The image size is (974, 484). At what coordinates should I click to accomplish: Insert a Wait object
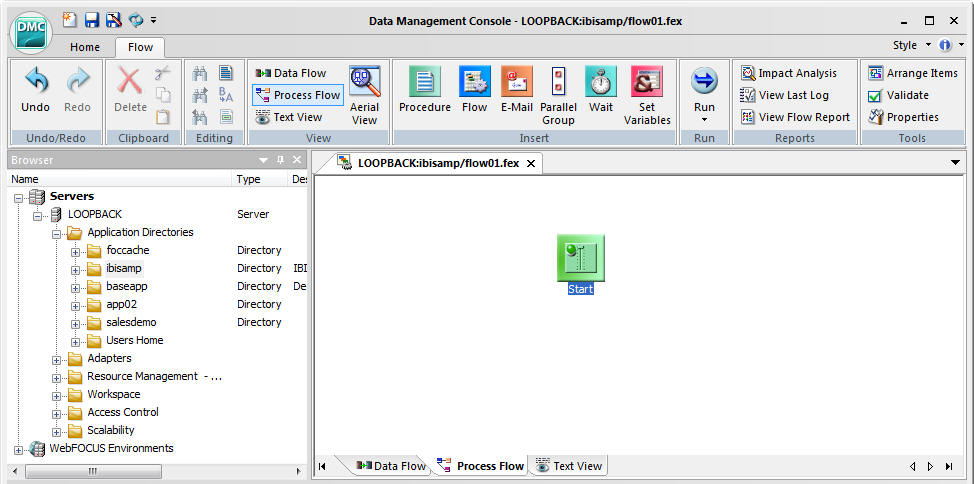pyautogui.click(x=601, y=89)
